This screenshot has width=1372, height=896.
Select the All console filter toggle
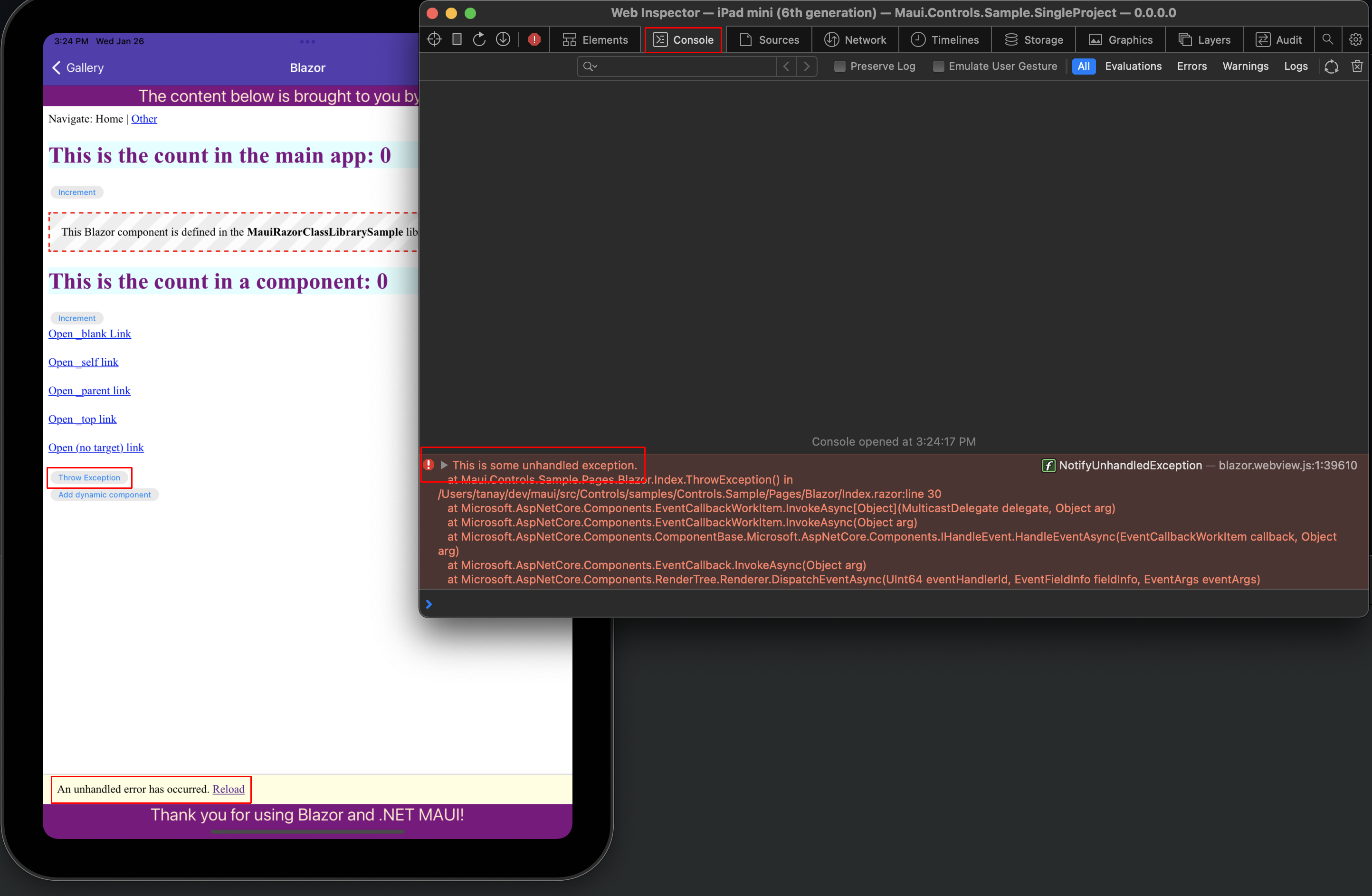click(x=1084, y=67)
